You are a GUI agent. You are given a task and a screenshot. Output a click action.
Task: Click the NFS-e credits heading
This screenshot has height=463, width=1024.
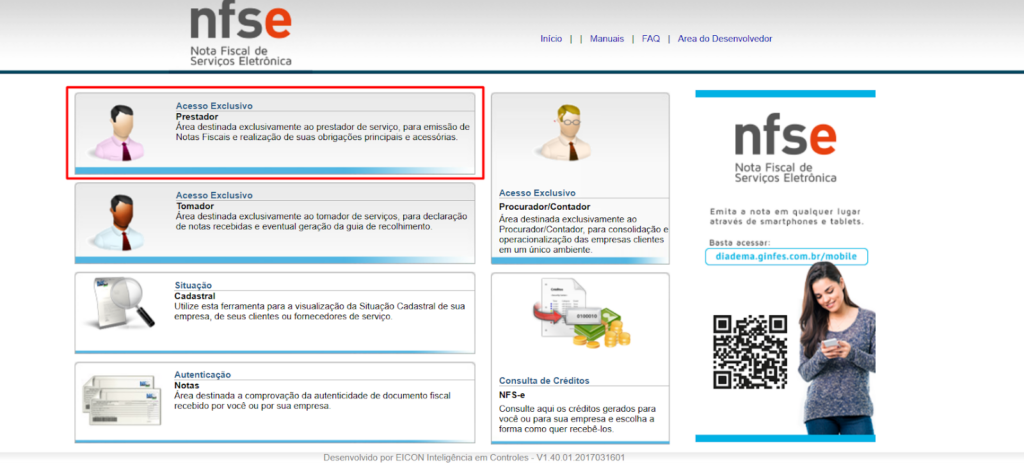513,395
